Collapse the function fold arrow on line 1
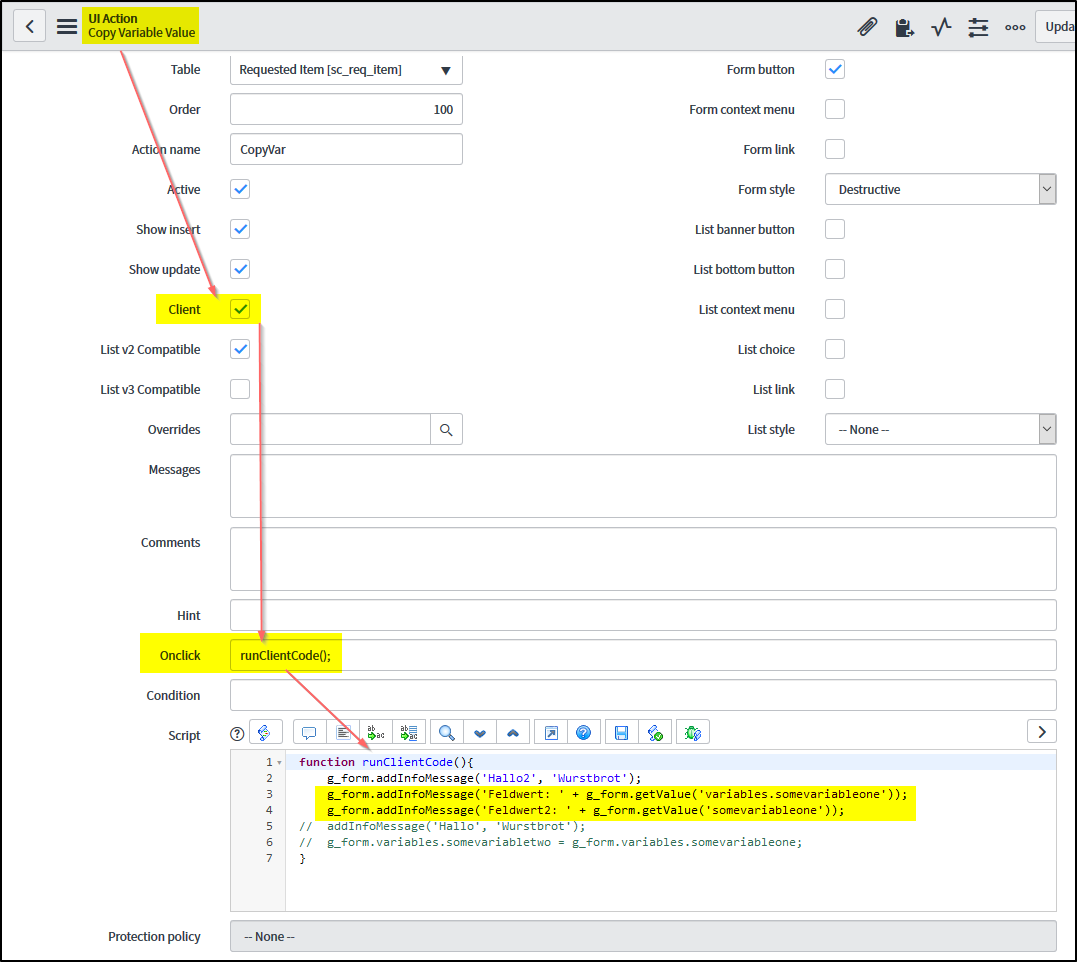 pos(280,762)
